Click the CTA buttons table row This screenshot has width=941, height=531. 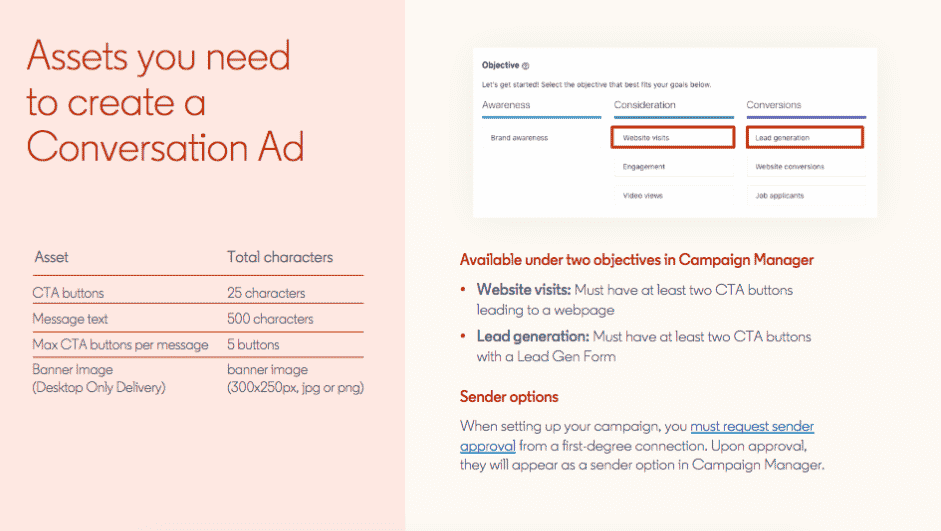[198, 293]
